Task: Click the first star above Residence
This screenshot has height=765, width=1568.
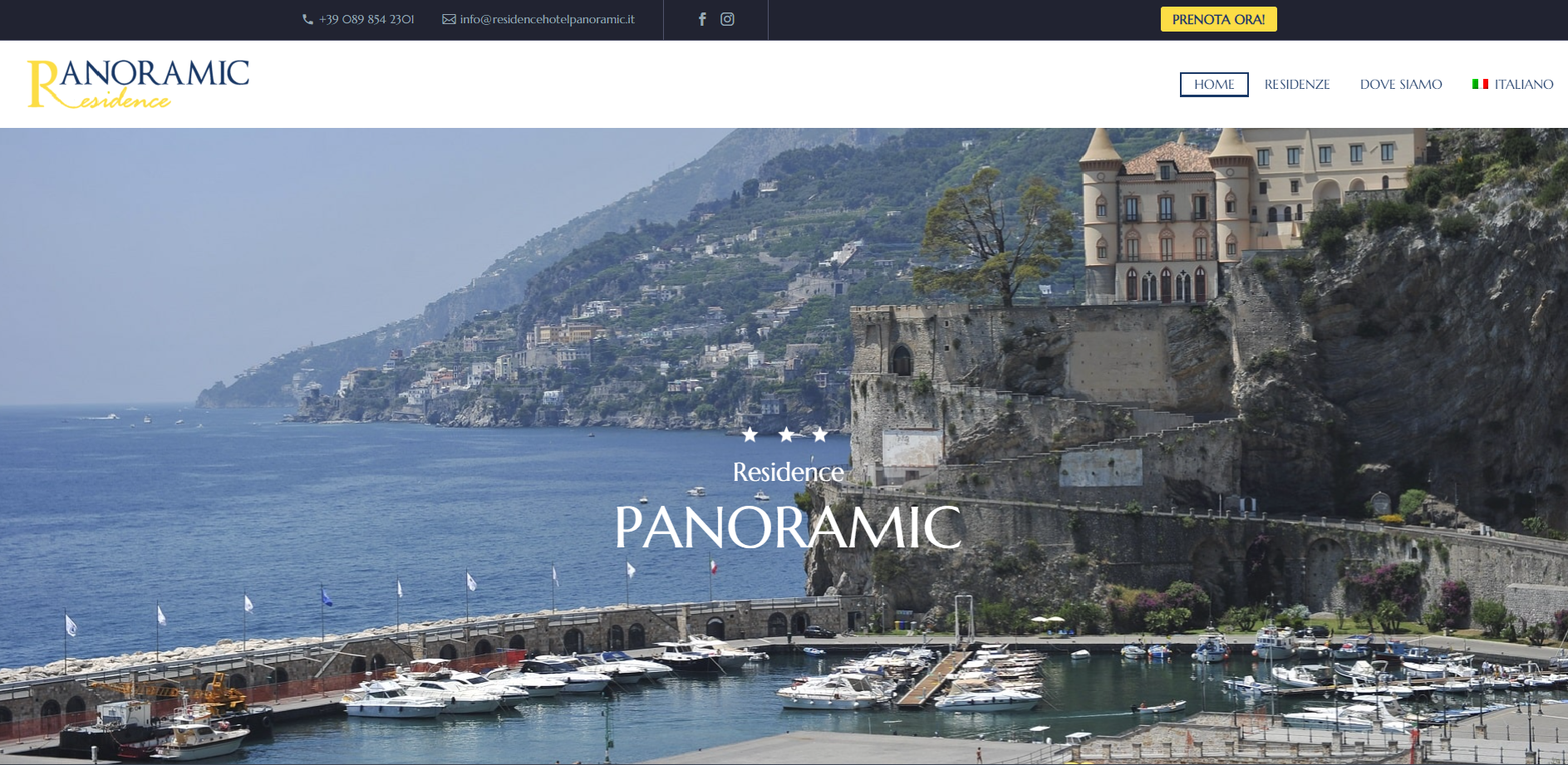Action: coord(750,434)
